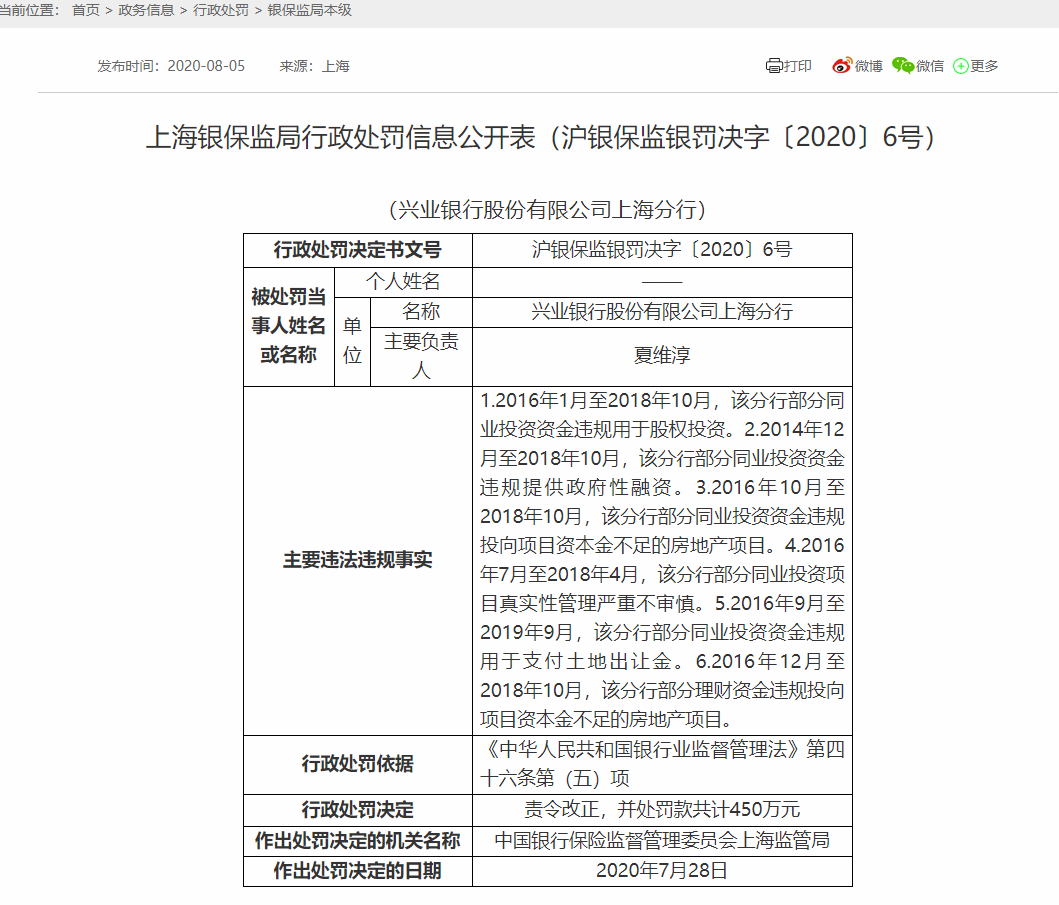Viewport: 1059px width, 905px height.
Task: Open the 首页 breadcrumb link
Action: [86, 10]
